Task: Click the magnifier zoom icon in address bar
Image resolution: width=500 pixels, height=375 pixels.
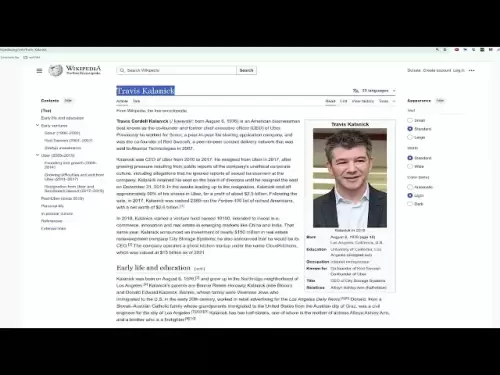Action: (x=437, y=50)
